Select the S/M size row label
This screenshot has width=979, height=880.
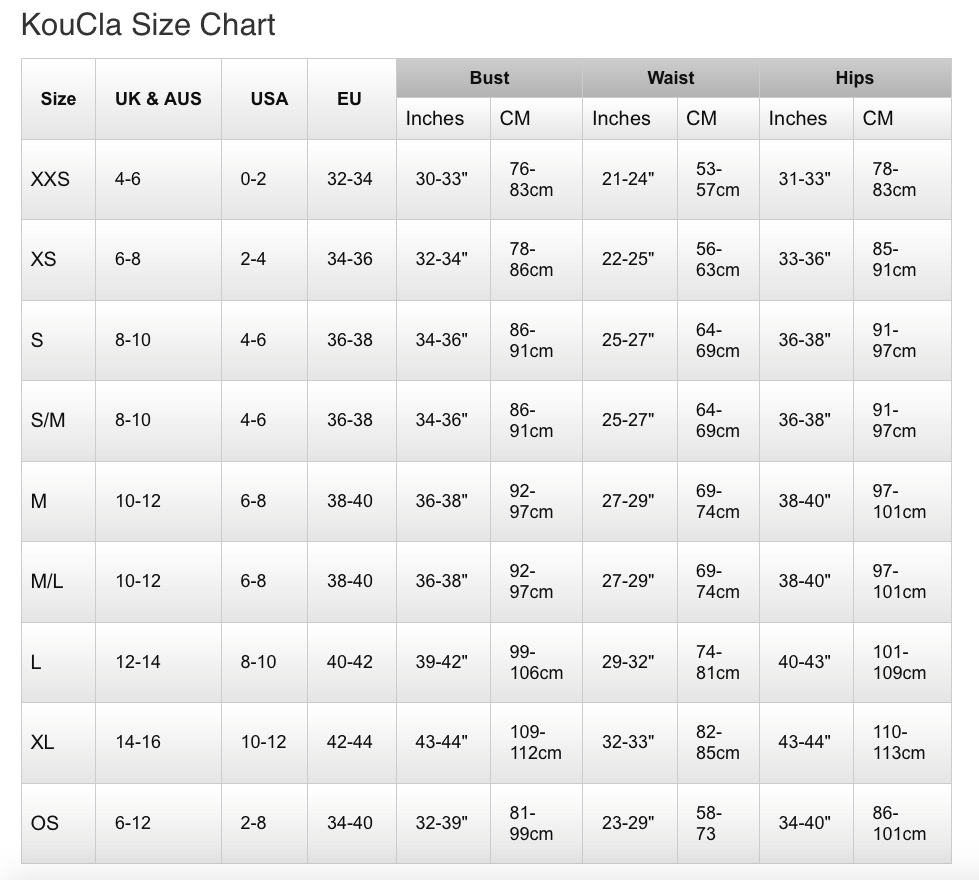coord(47,420)
